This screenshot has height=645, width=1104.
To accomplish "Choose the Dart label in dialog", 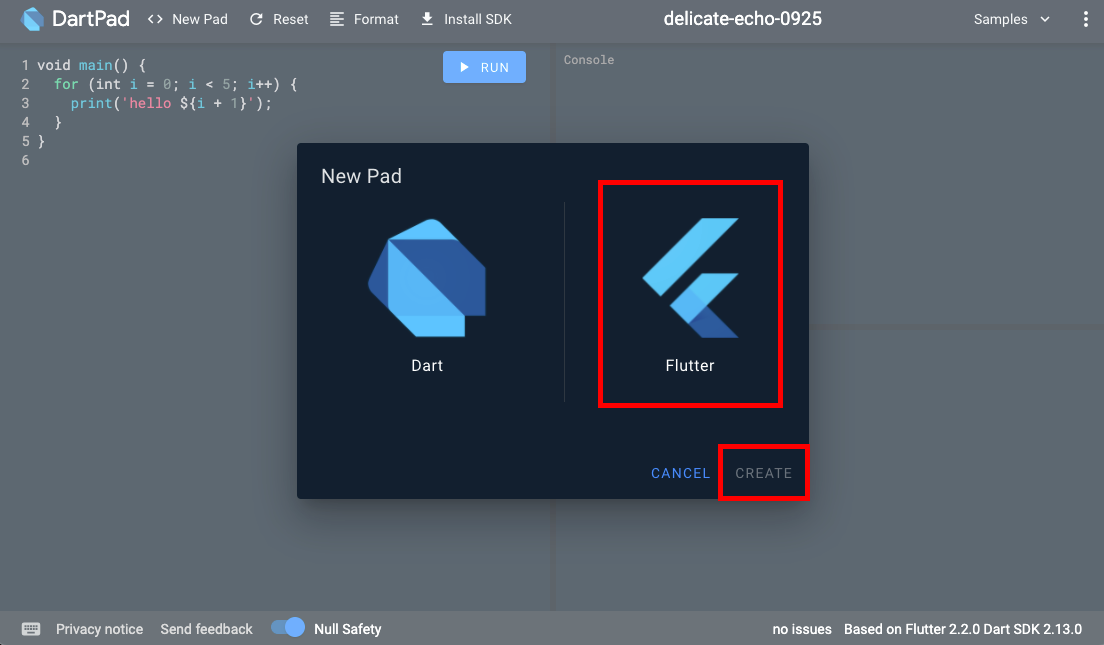I will (427, 365).
